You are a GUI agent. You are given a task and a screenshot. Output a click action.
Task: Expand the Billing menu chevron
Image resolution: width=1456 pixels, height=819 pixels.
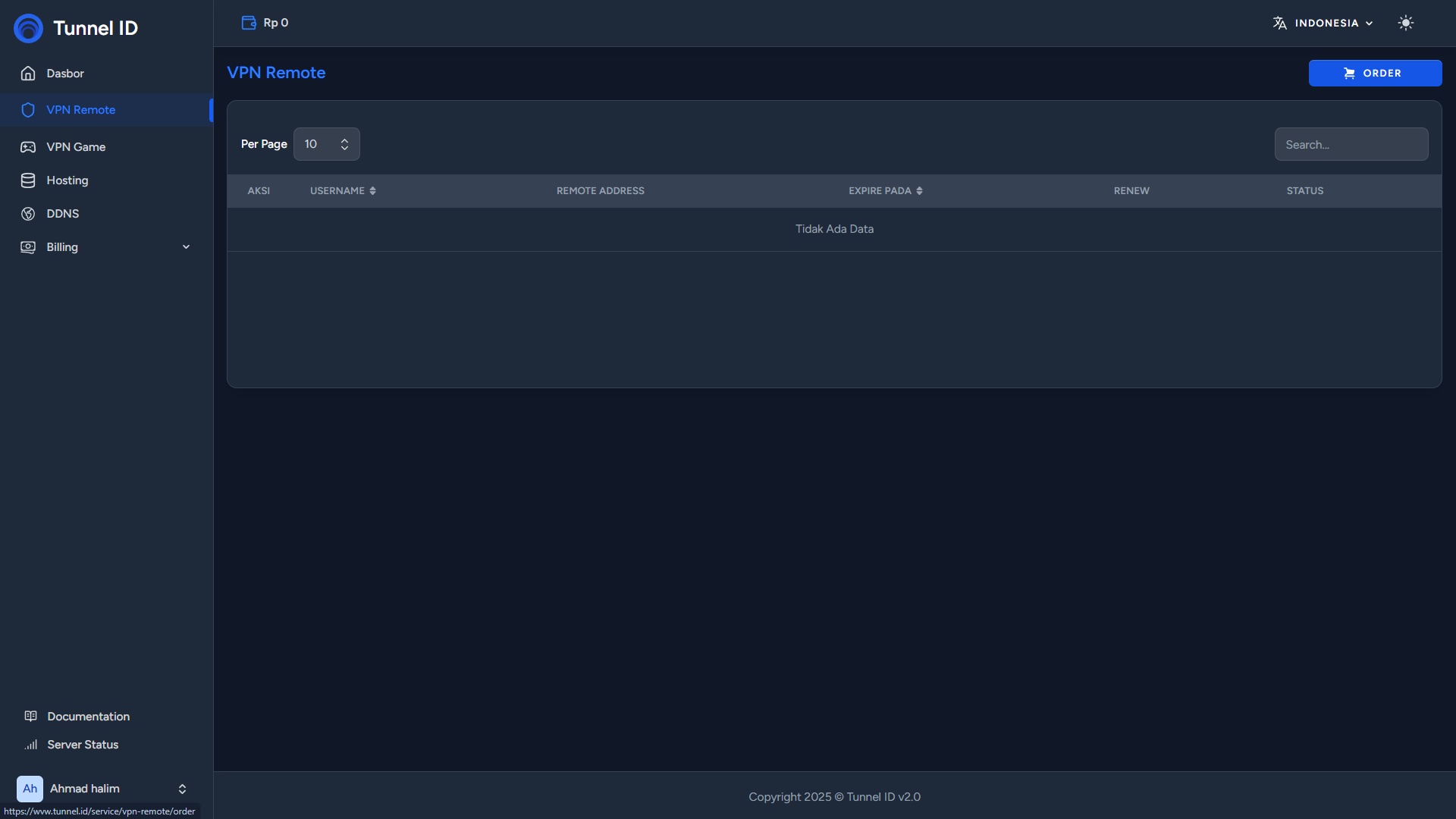186,247
